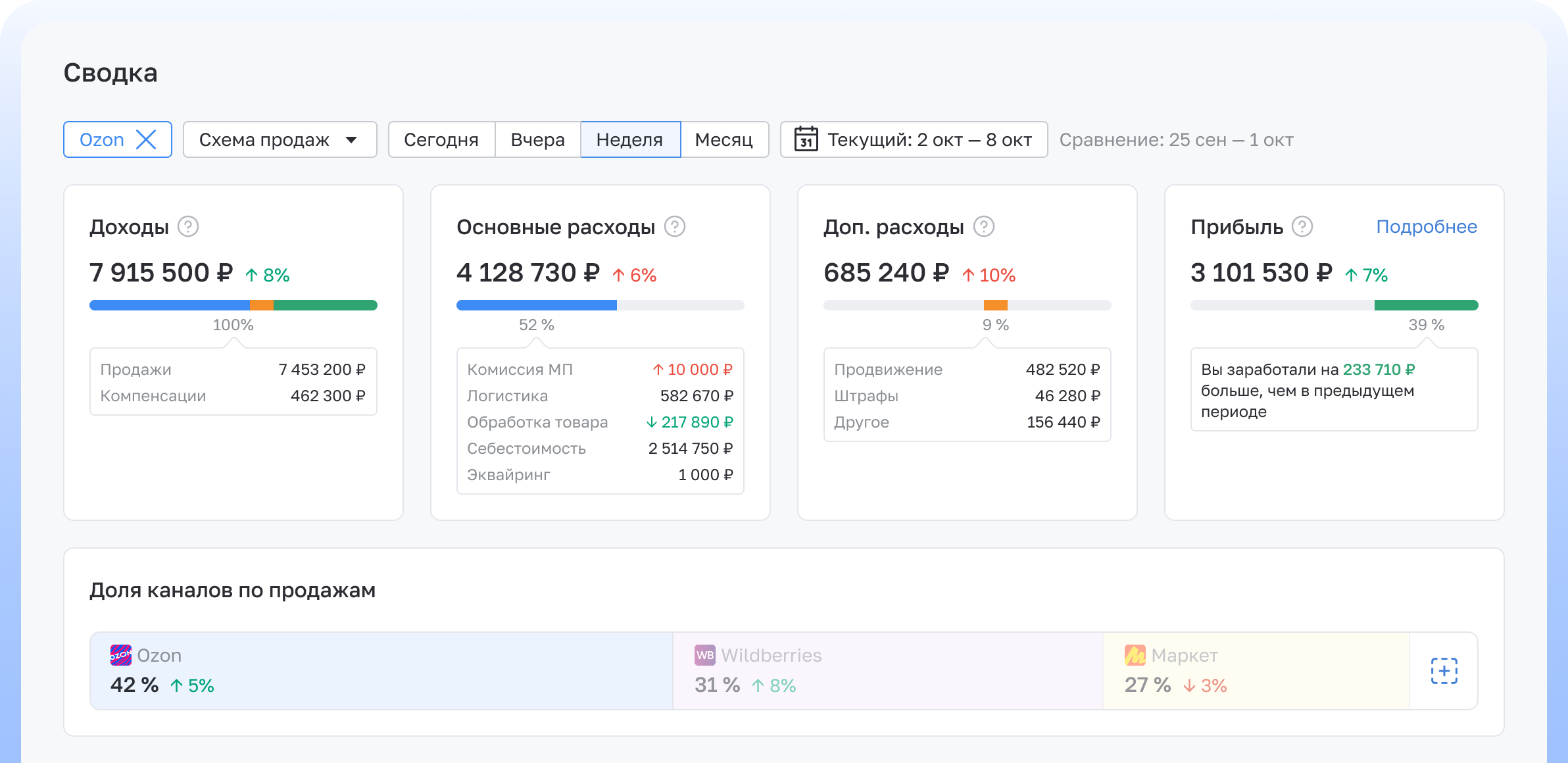Open Схема продаж dropdown
This screenshot has height=763, width=1568.
[280, 139]
